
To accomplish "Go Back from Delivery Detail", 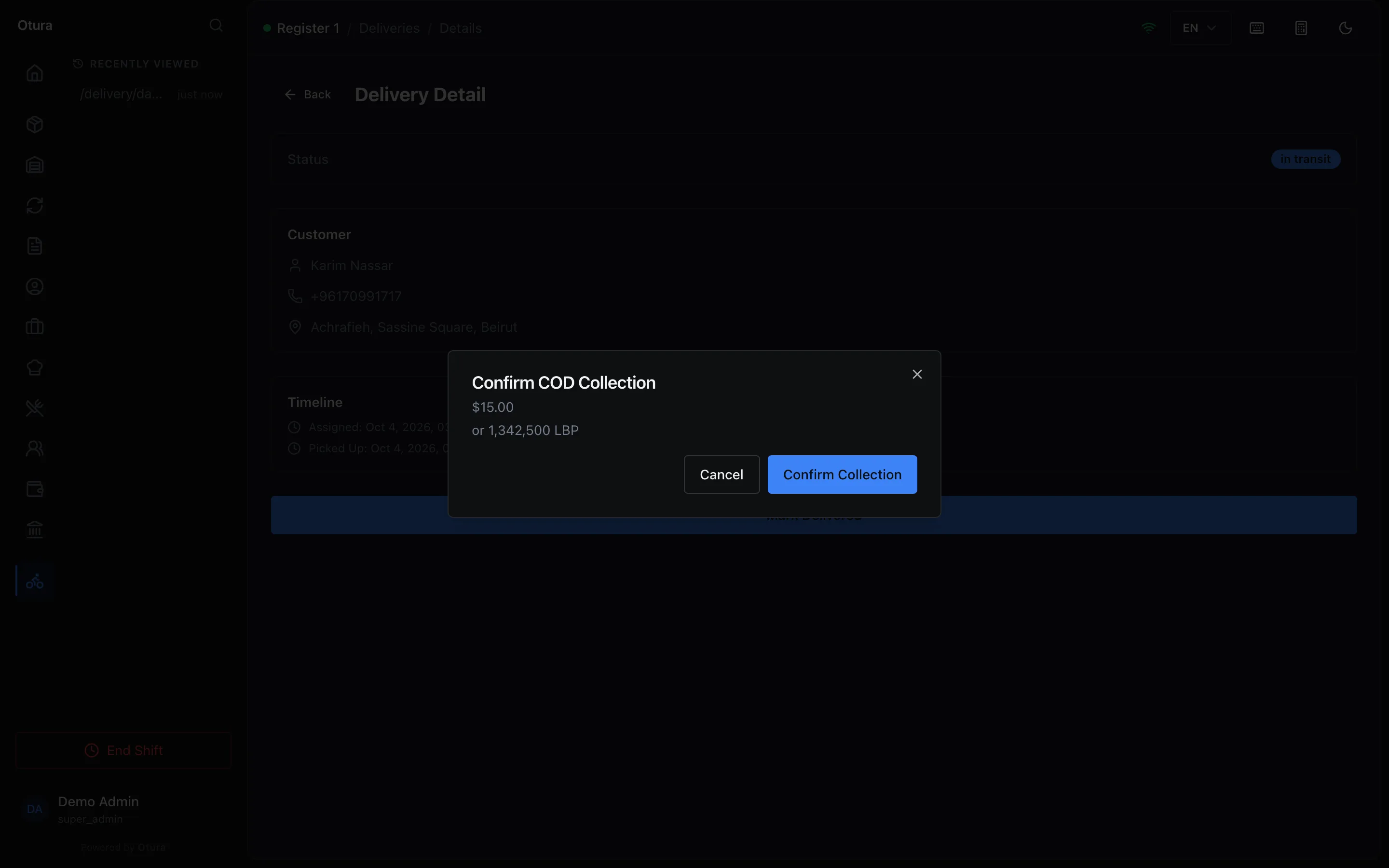I will 308,94.
